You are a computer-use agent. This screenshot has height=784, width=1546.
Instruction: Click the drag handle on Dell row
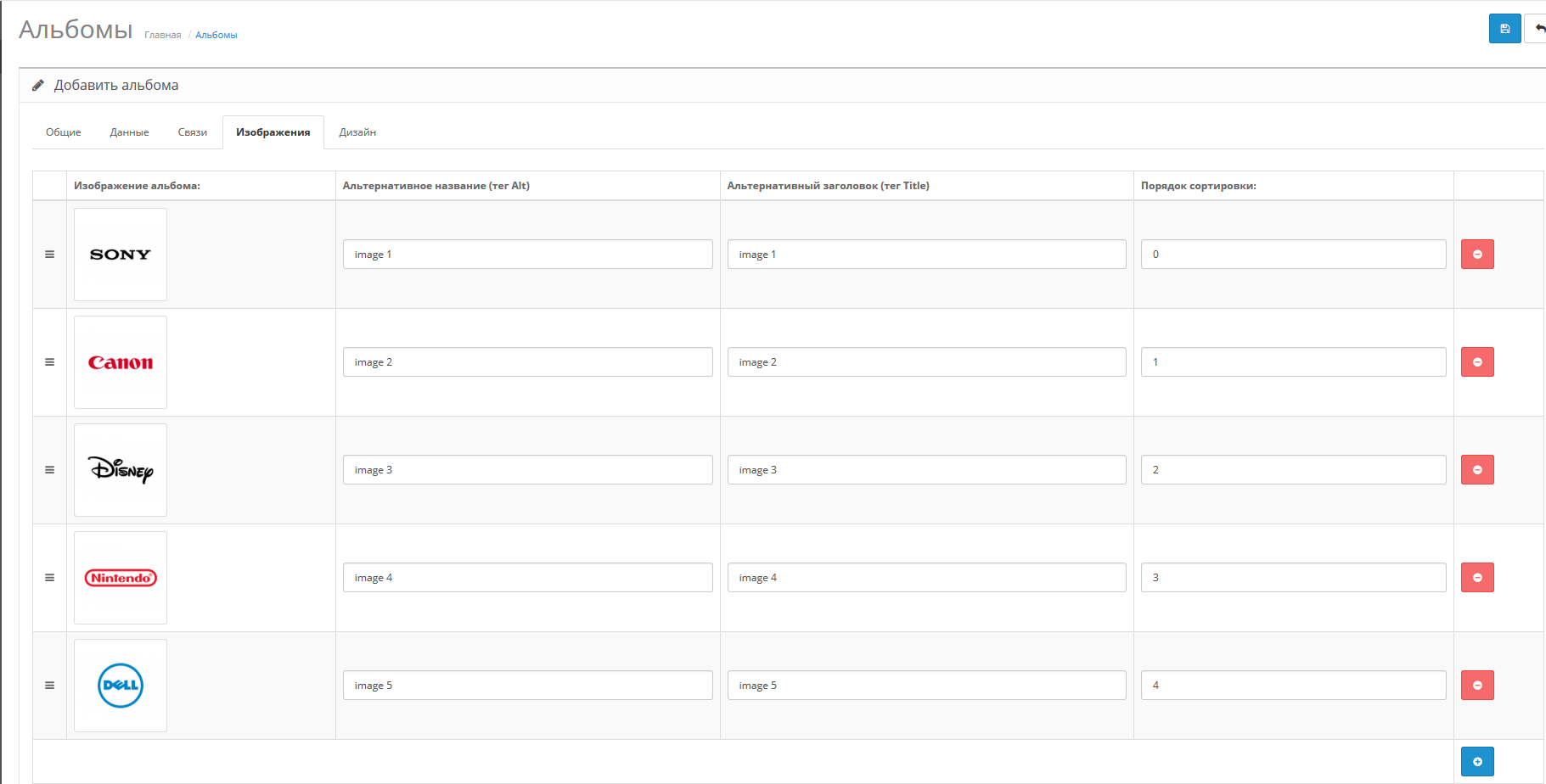click(49, 686)
